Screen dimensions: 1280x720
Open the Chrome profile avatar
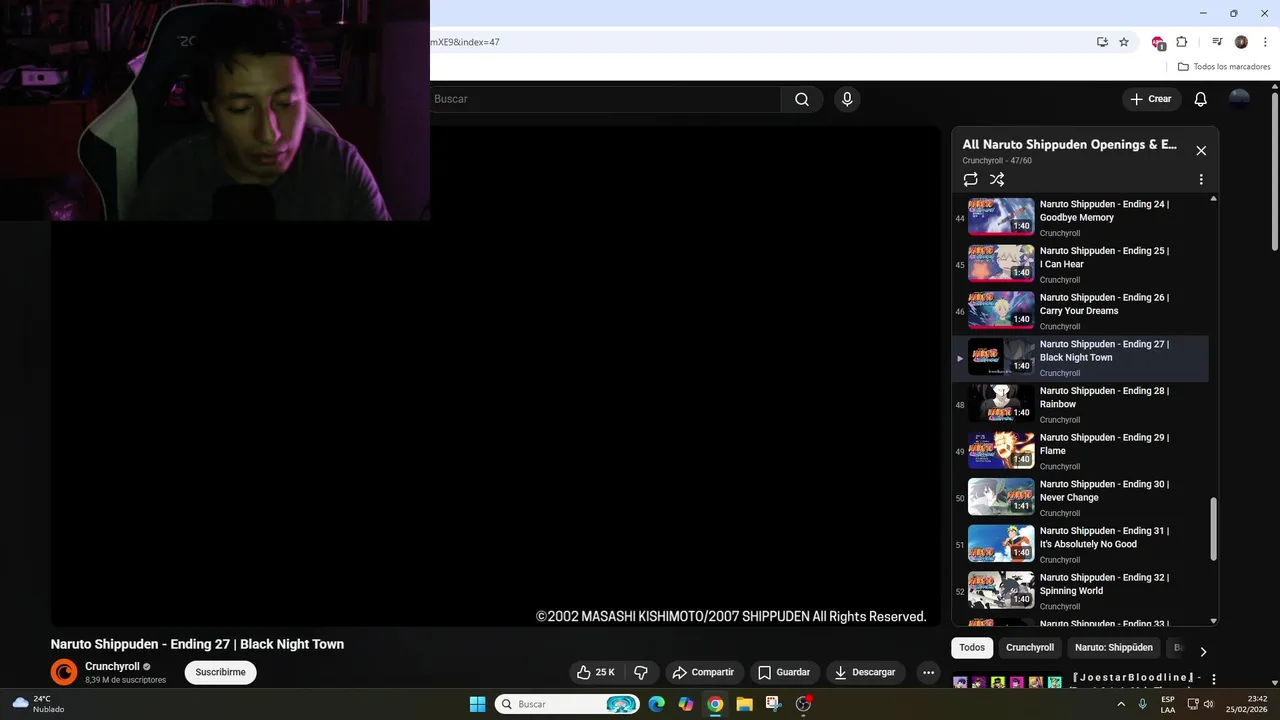click(1241, 42)
